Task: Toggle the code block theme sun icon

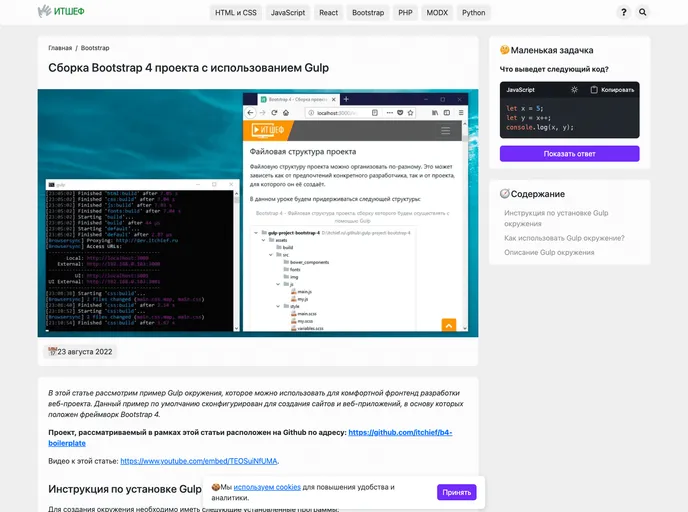Action: pos(574,90)
